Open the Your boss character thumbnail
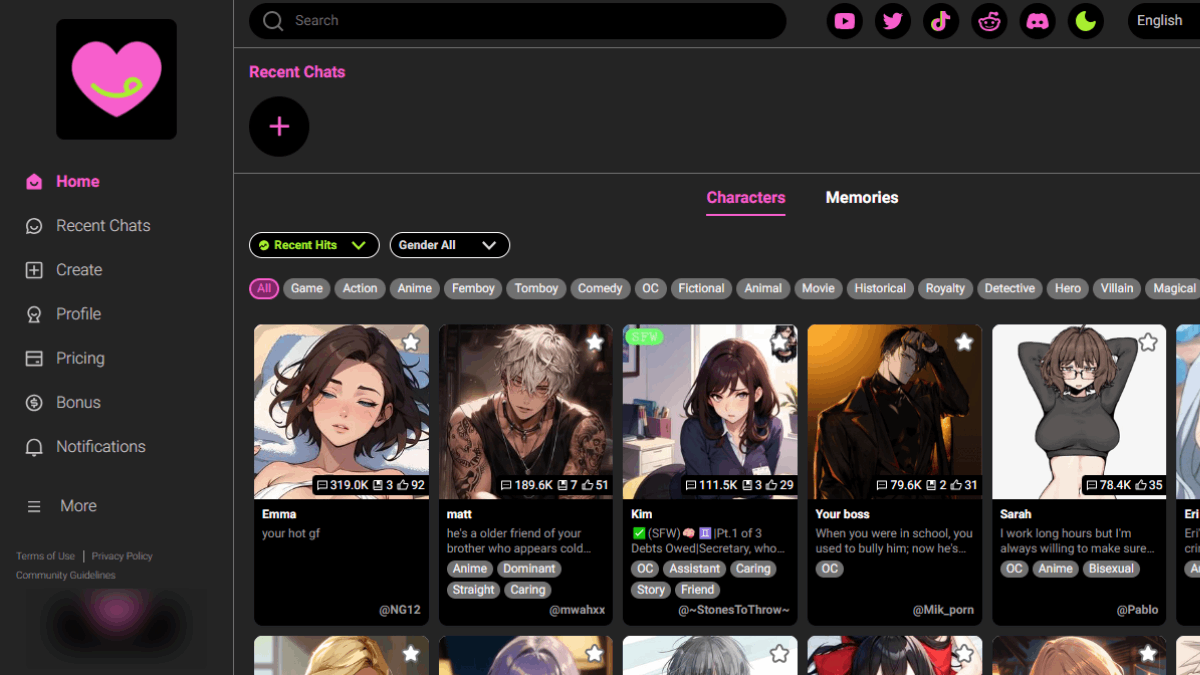Viewport: 1200px width, 675px height. [895, 411]
